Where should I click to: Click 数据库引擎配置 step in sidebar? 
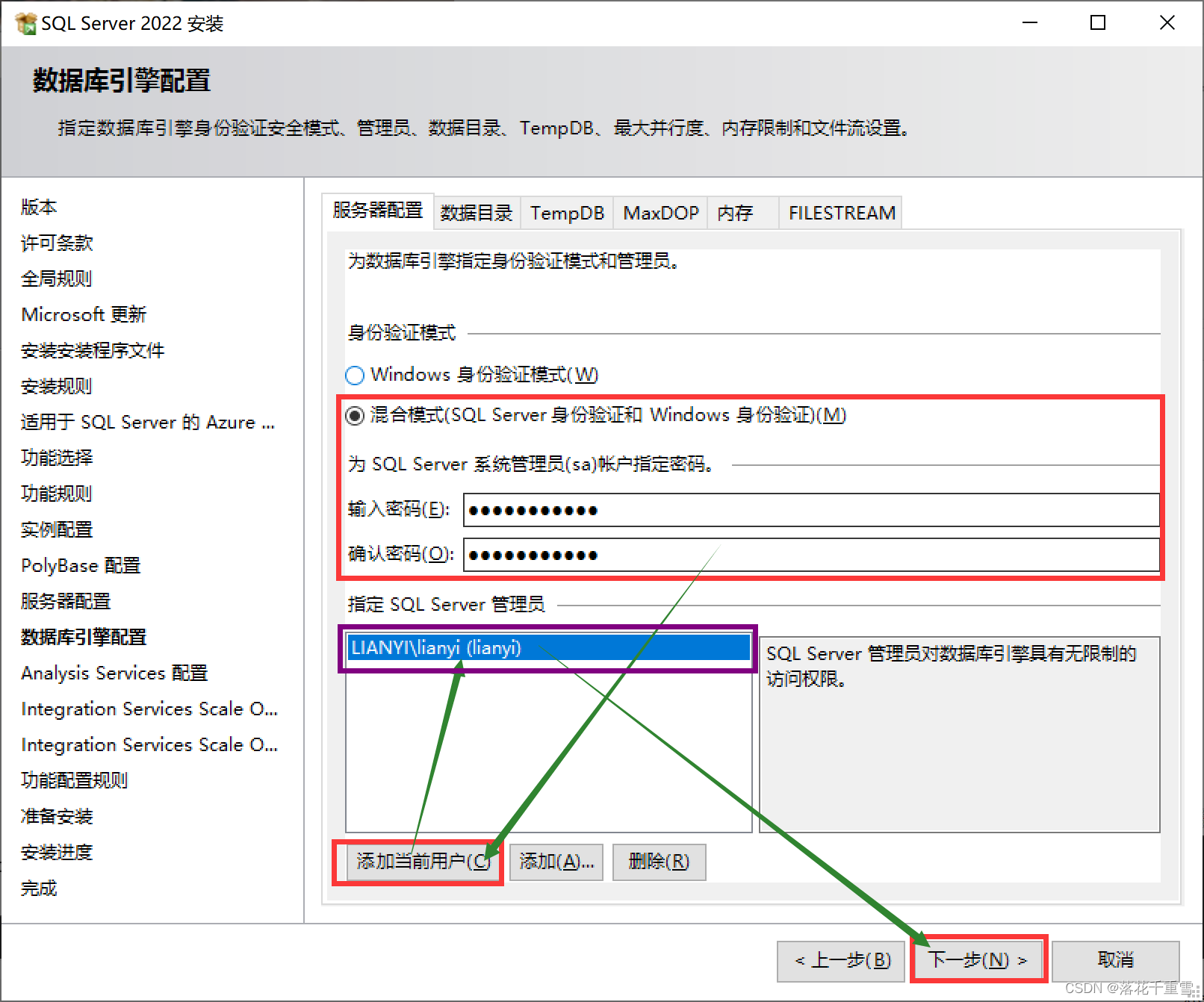coord(84,637)
